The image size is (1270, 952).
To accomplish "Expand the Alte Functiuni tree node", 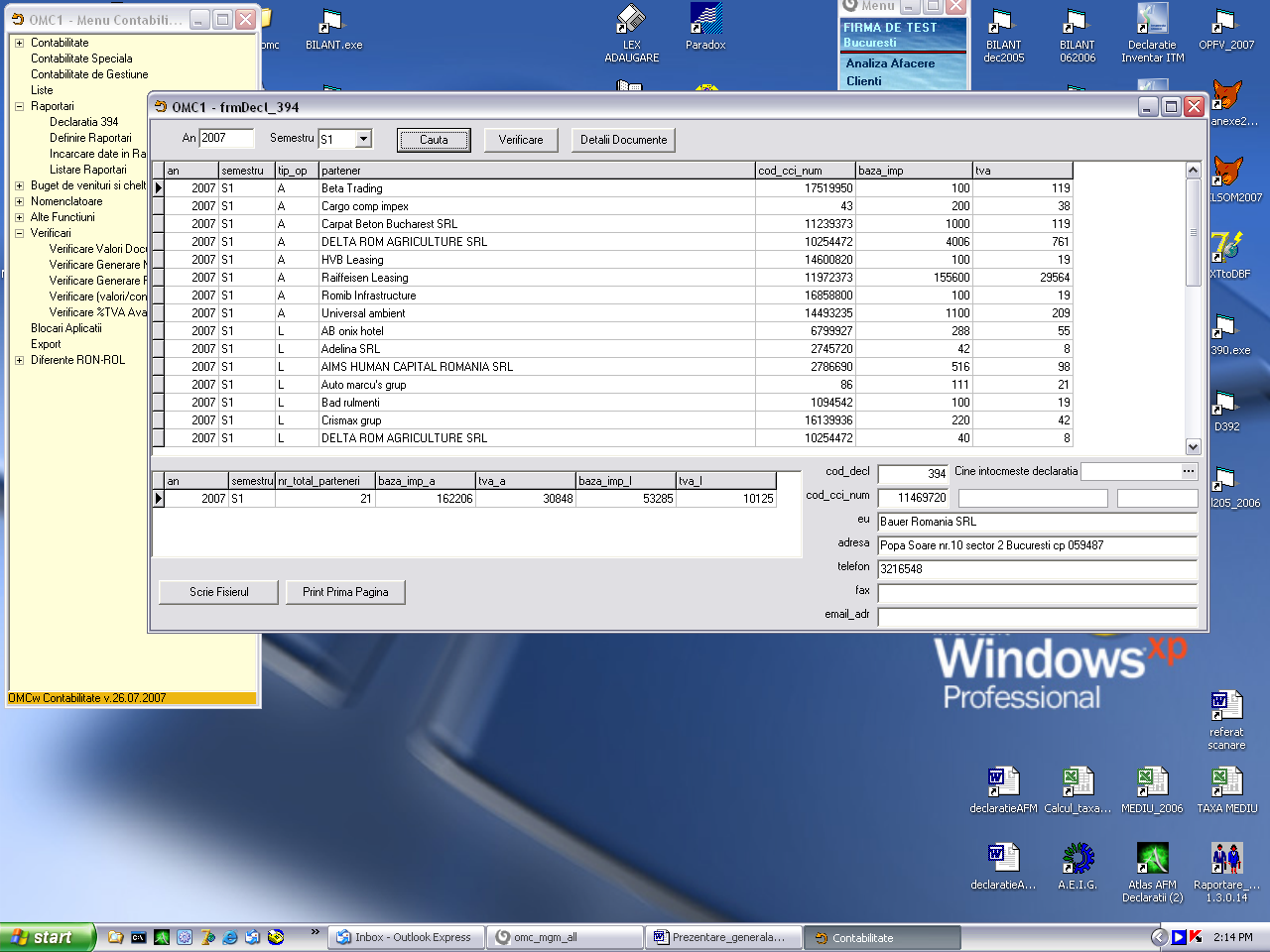I will pos(19,217).
